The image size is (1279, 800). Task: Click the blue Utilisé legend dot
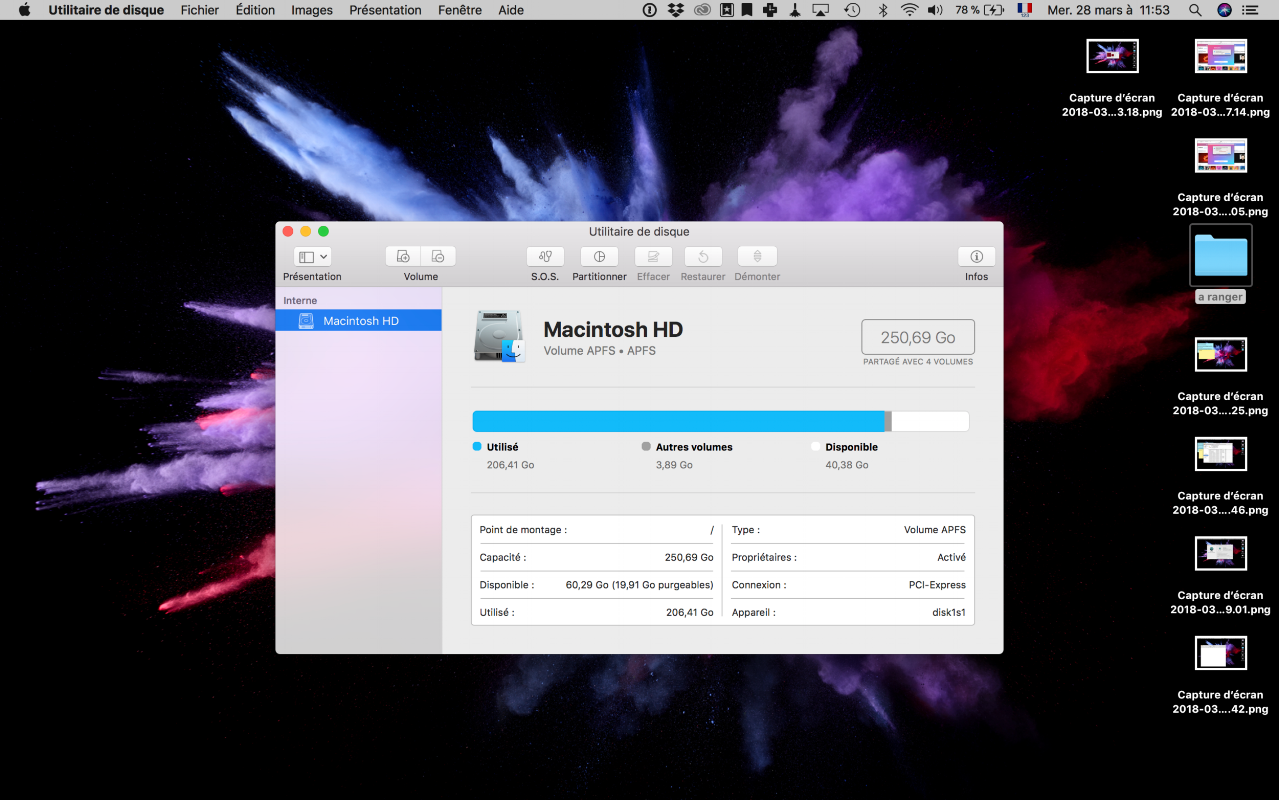[x=477, y=447]
